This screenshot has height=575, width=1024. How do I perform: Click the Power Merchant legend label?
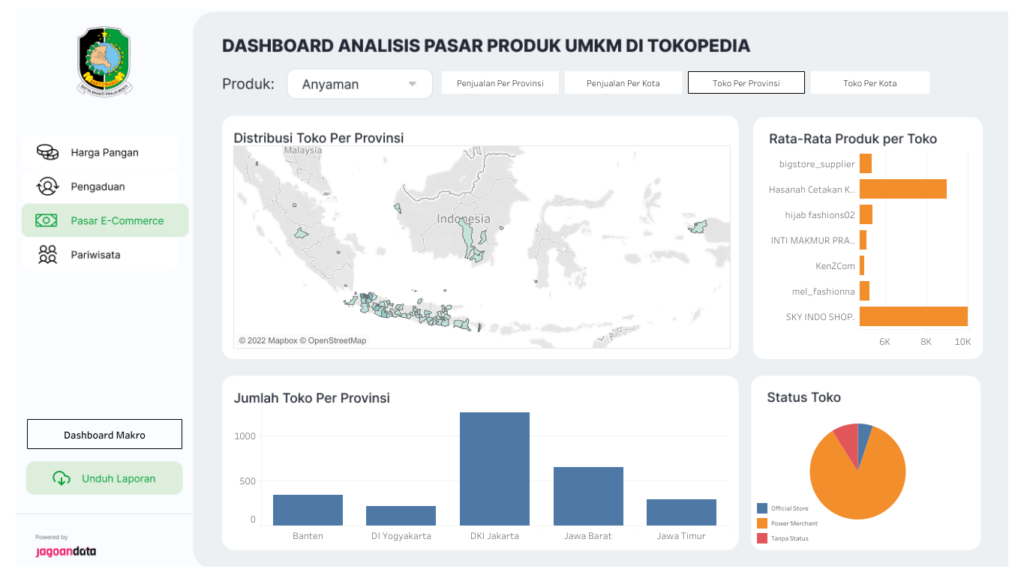click(794, 523)
